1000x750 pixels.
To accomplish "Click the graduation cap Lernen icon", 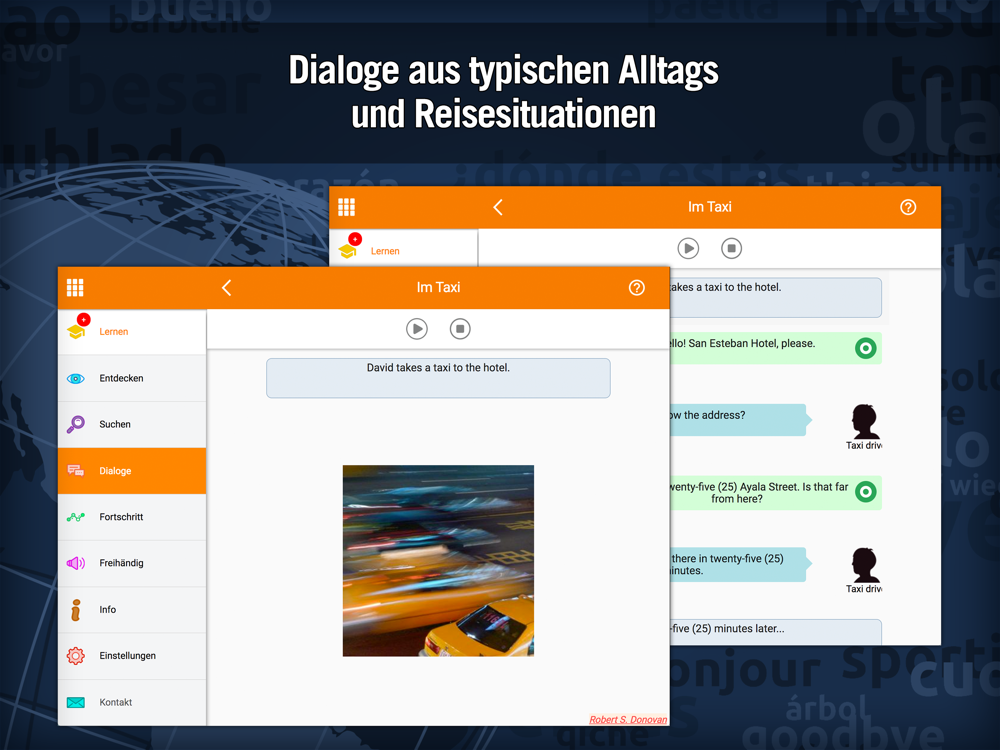I will (76, 332).
